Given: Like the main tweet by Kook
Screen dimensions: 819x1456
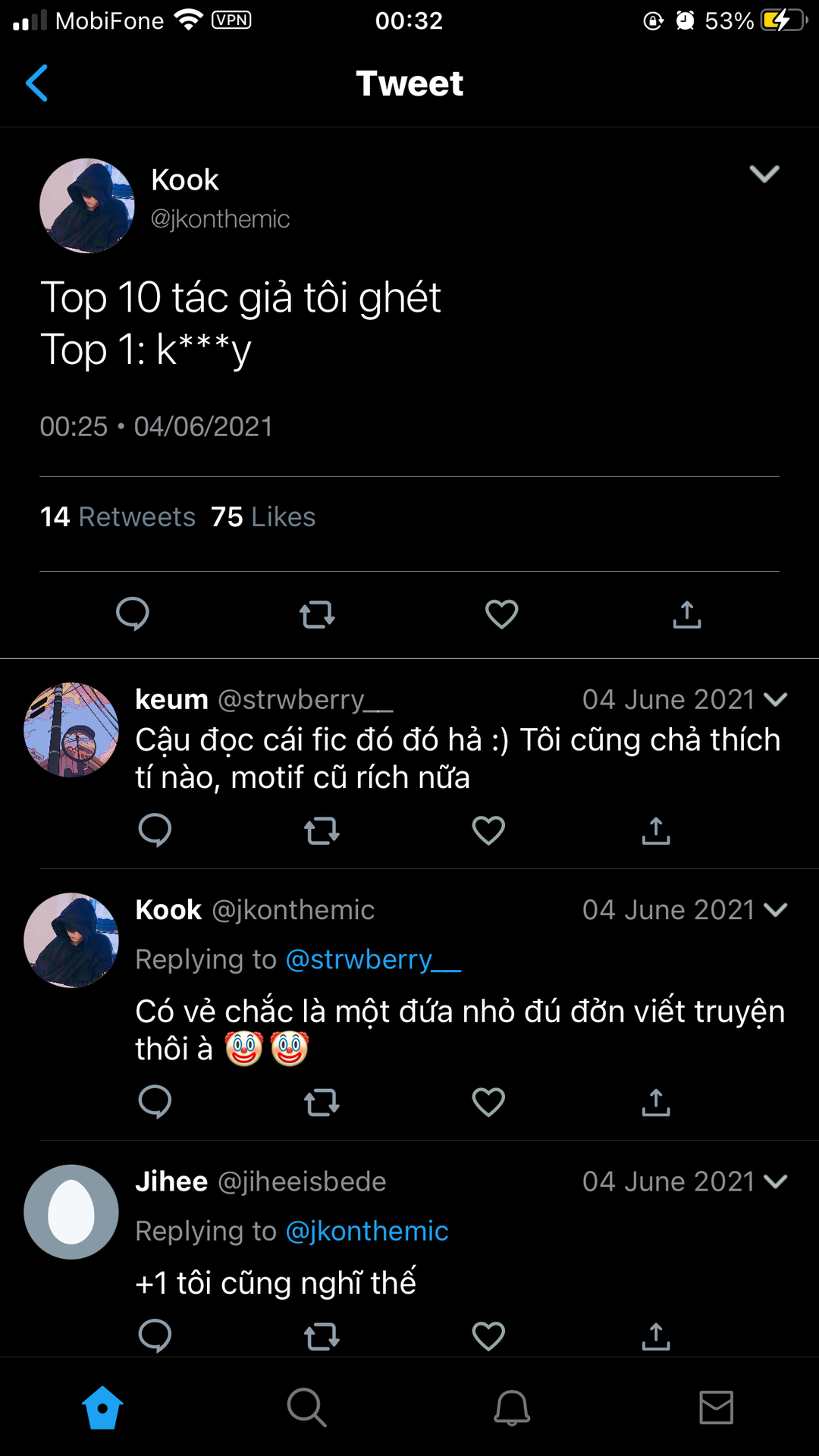Looking at the screenshot, I should tap(501, 614).
